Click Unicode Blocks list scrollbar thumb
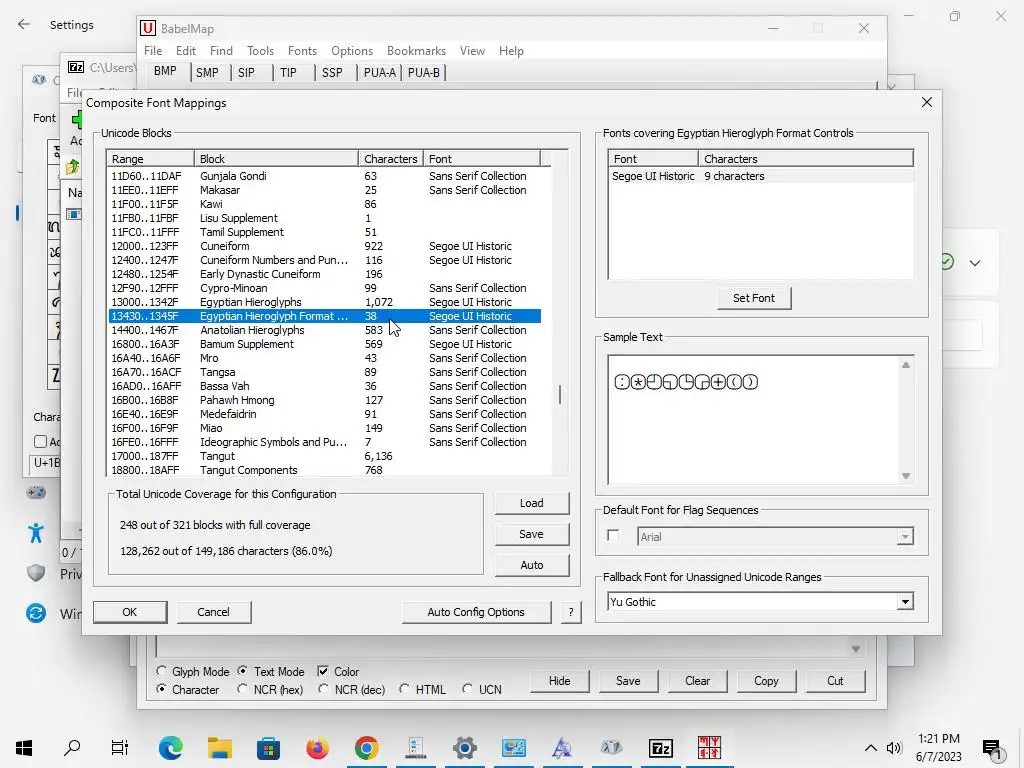Viewport: 1024px width, 768px height. pos(560,394)
